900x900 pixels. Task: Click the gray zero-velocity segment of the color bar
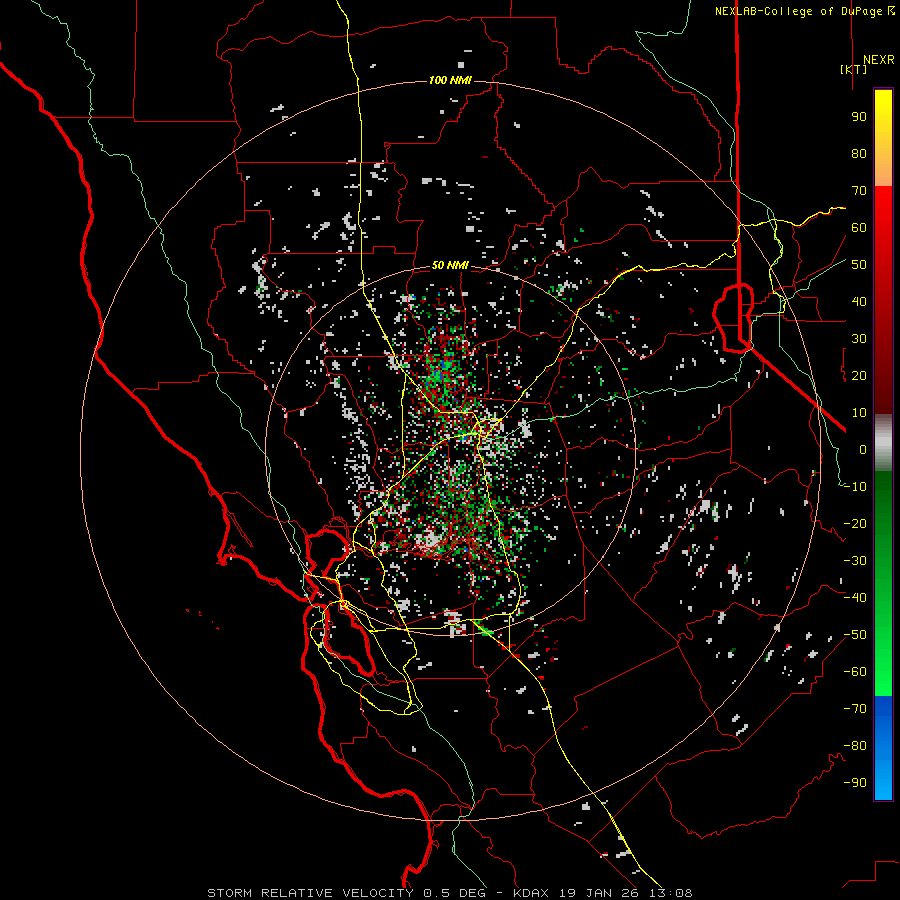(x=883, y=443)
